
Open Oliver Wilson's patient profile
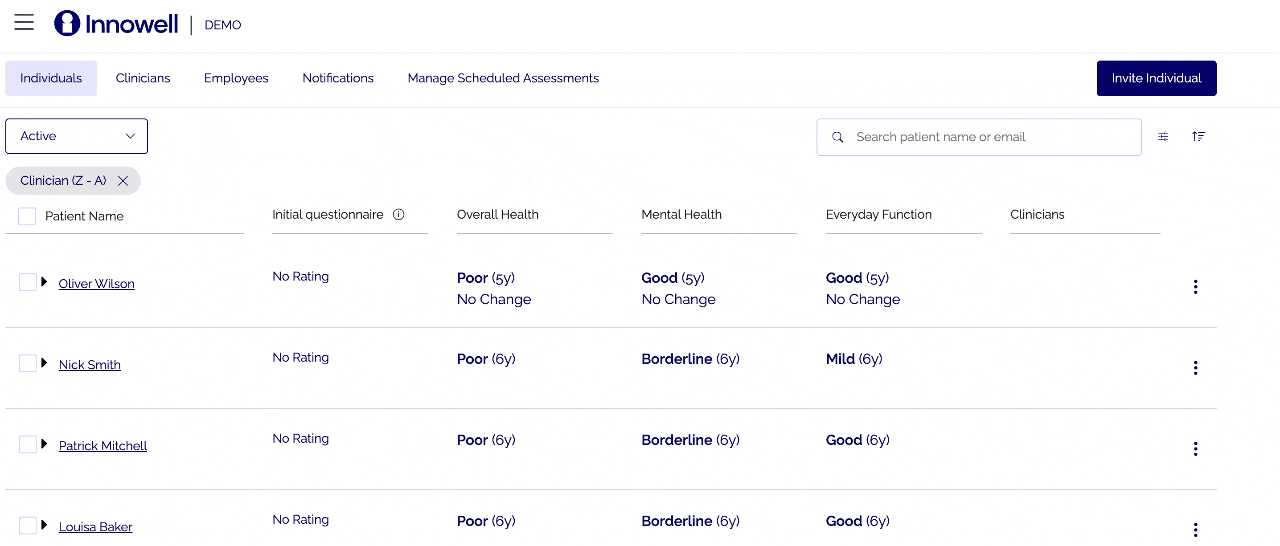click(x=96, y=284)
